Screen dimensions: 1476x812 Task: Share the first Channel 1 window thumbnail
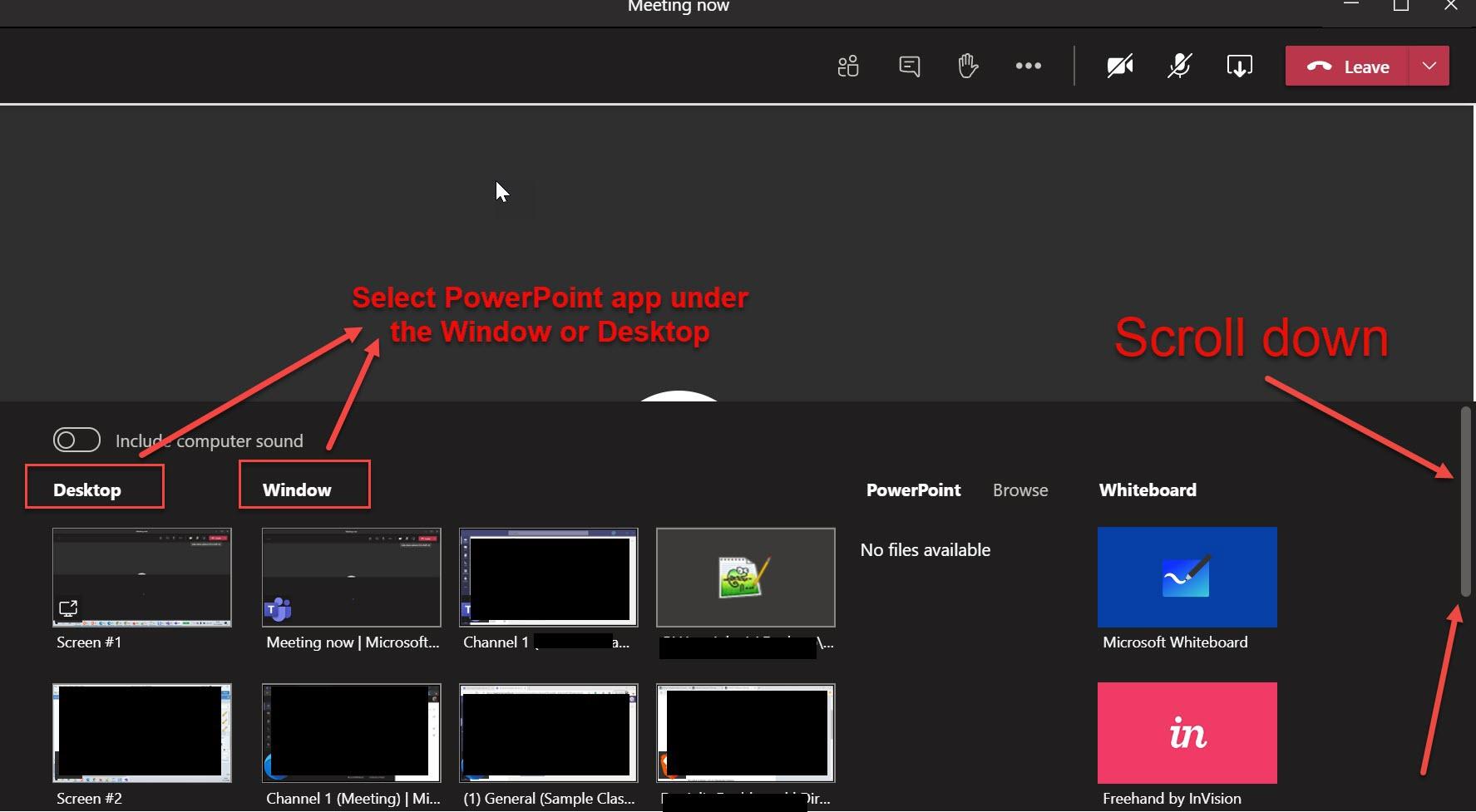(x=549, y=577)
